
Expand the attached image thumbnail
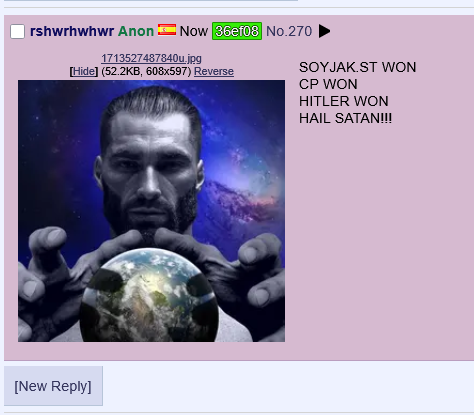[151, 211]
